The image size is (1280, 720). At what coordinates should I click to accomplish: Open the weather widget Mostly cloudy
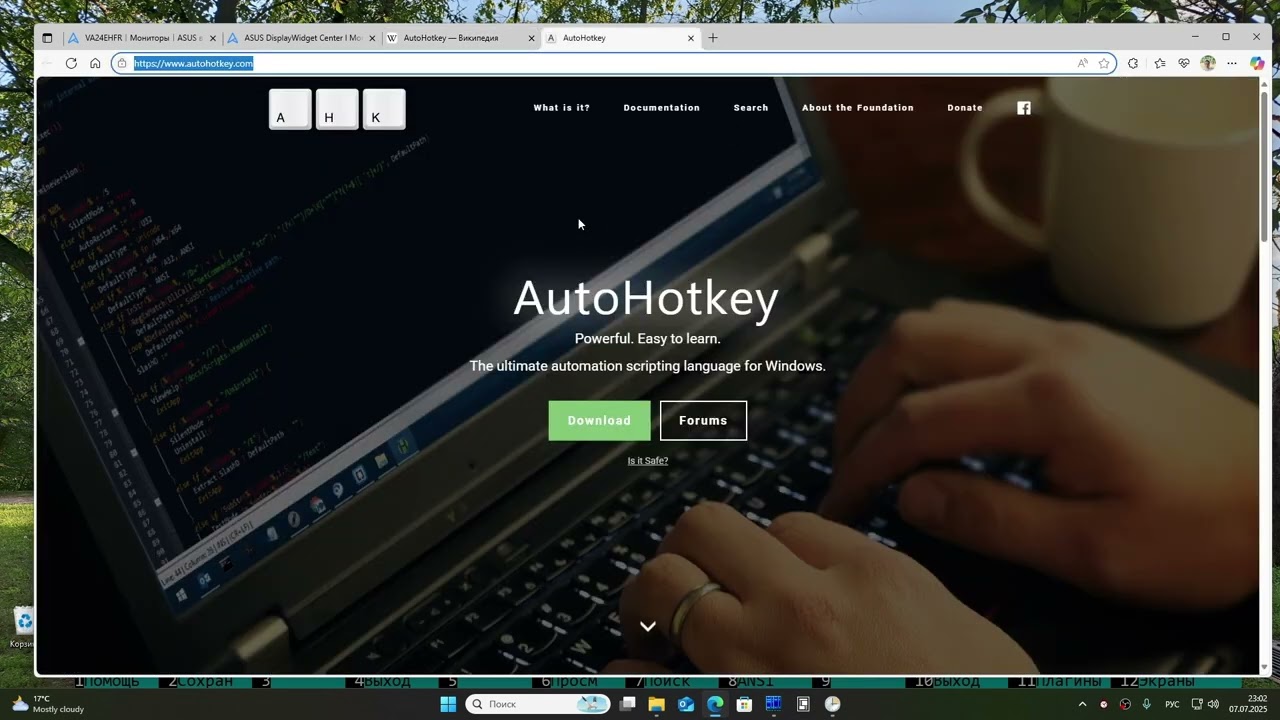47,704
